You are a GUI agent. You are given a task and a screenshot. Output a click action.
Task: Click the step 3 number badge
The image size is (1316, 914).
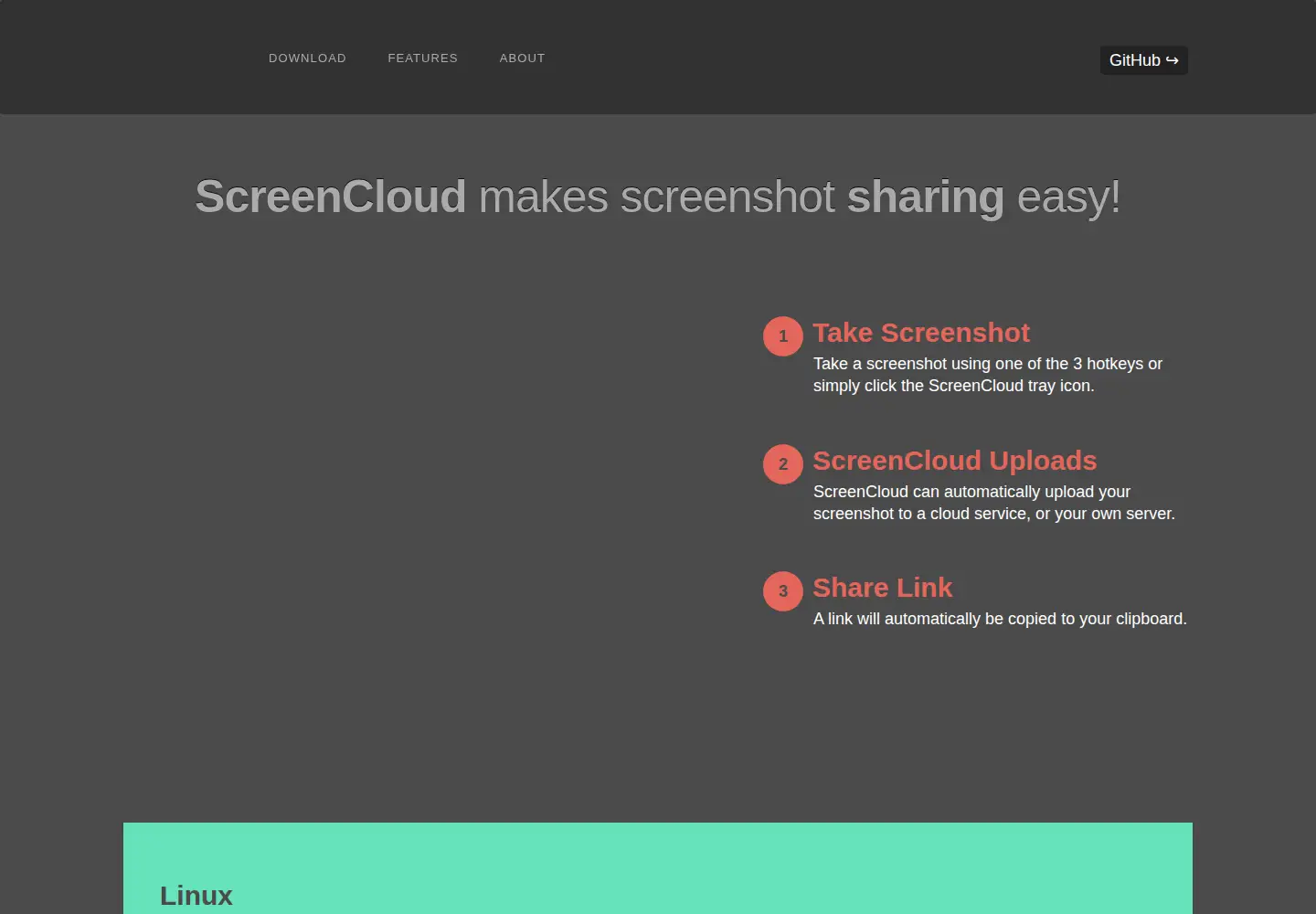[783, 591]
